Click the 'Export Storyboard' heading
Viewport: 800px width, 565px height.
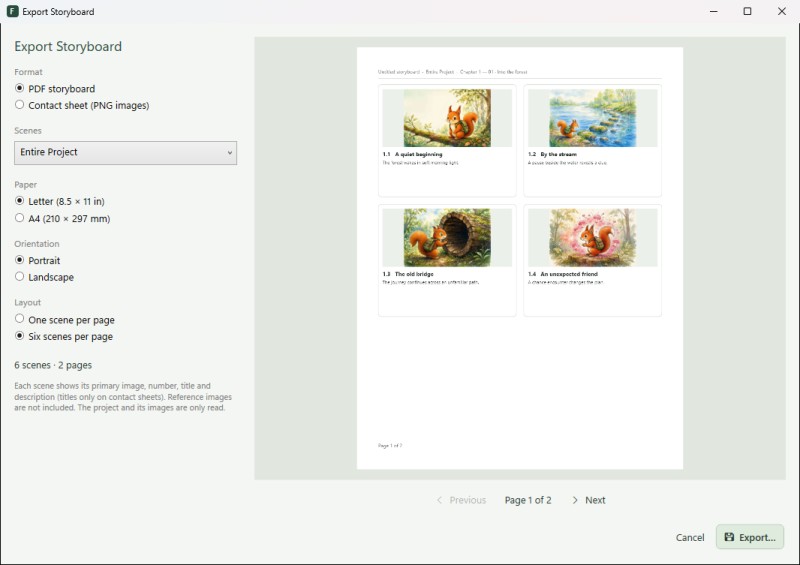(68, 46)
